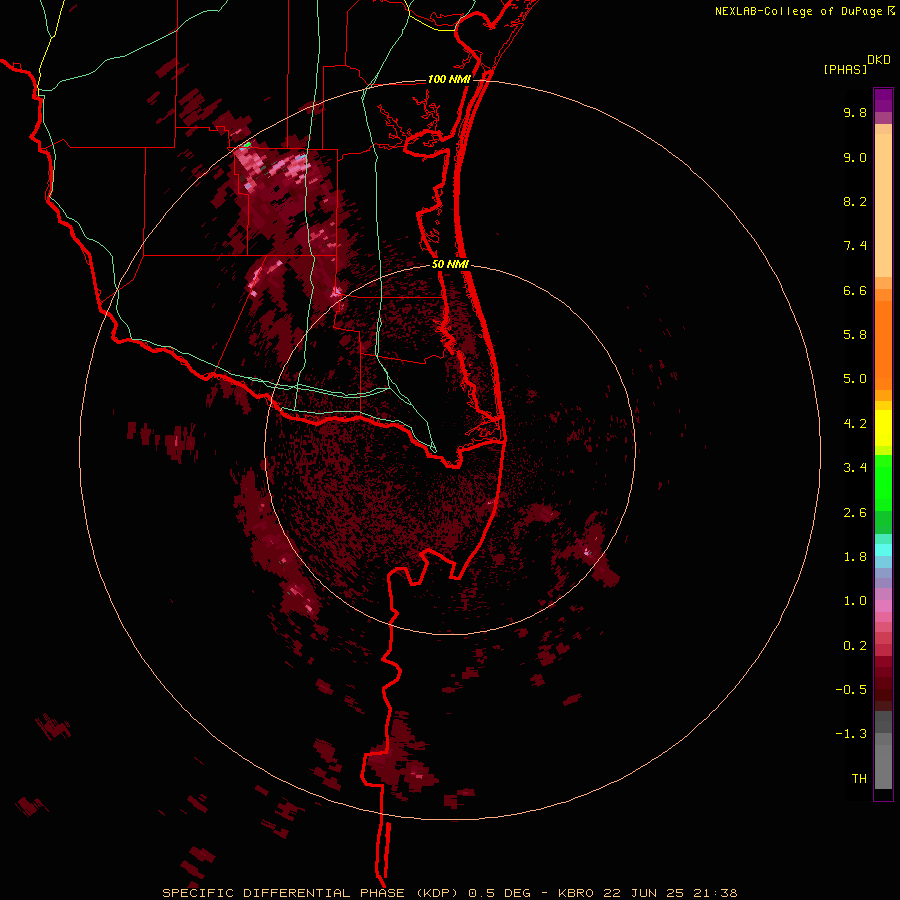Click the KBRO 22 JUN 25 21:38 timestamp
Image resolution: width=900 pixels, height=900 pixels.
647,893
